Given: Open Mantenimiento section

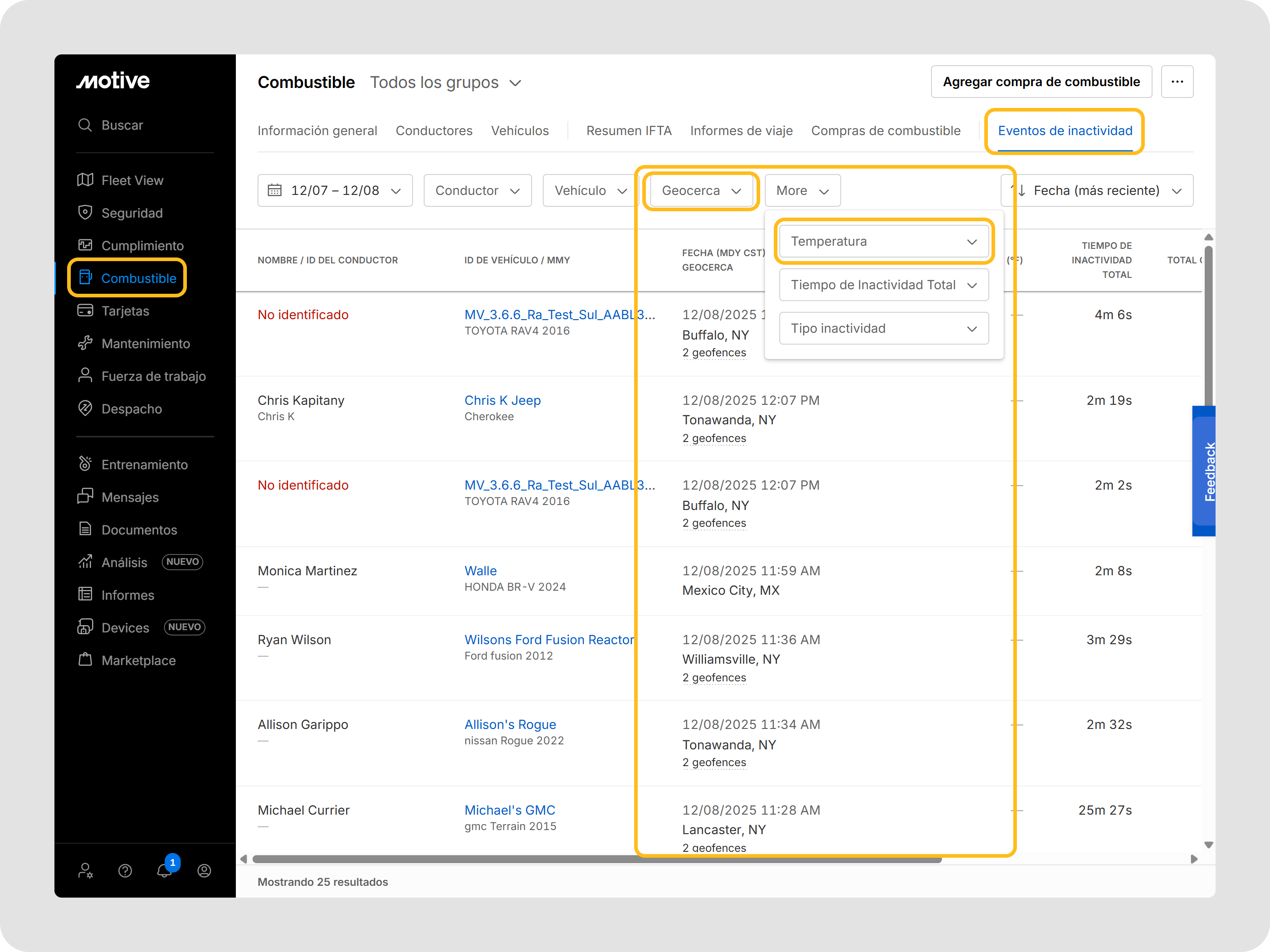Looking at the screenshot, I should pyautogui.click(x=145, y=343).
